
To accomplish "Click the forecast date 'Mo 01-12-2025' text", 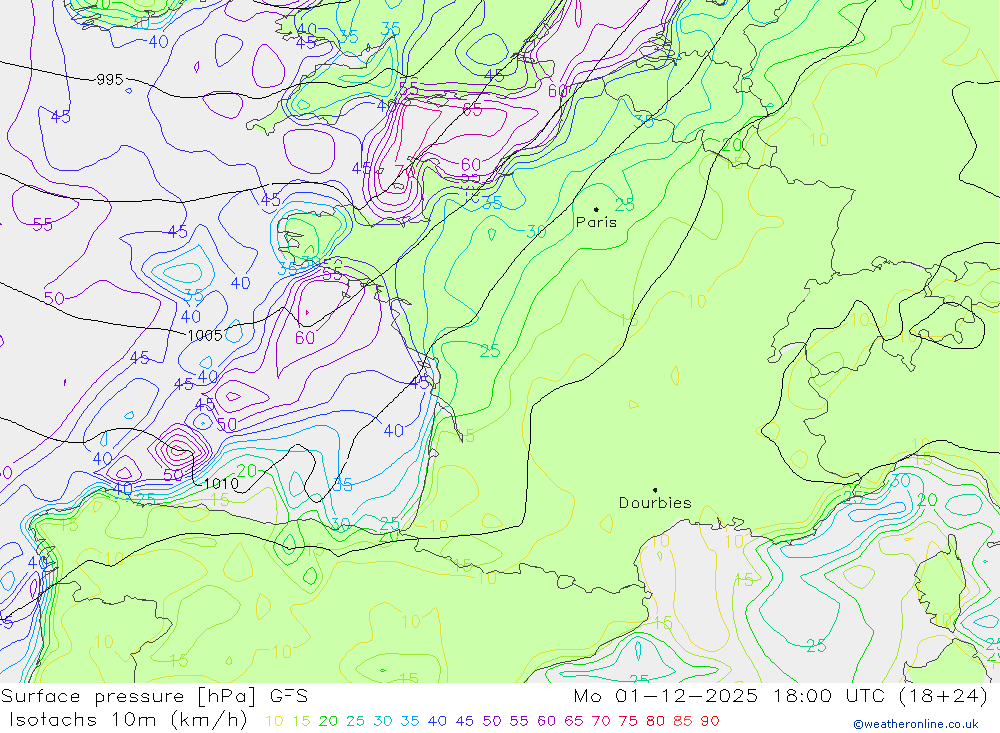I will click(x=666, y=696).
